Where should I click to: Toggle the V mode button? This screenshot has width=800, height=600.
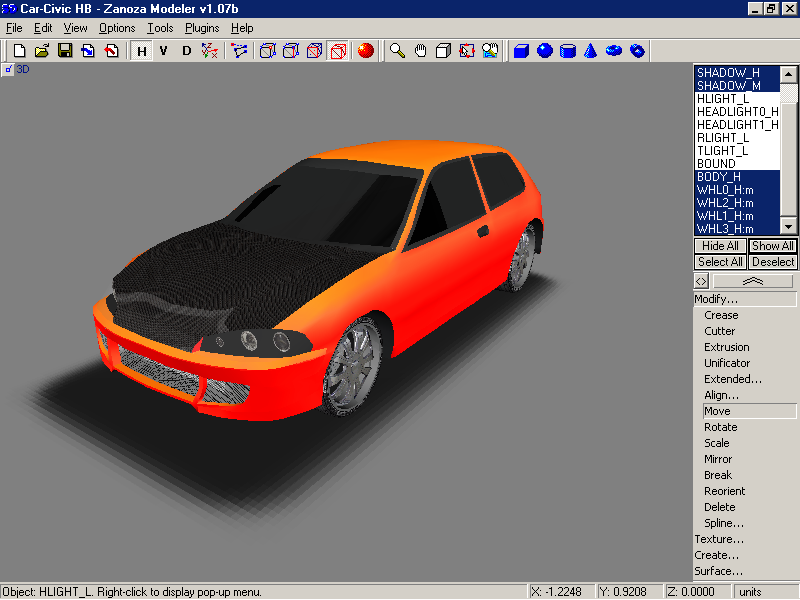pos(163,50)
